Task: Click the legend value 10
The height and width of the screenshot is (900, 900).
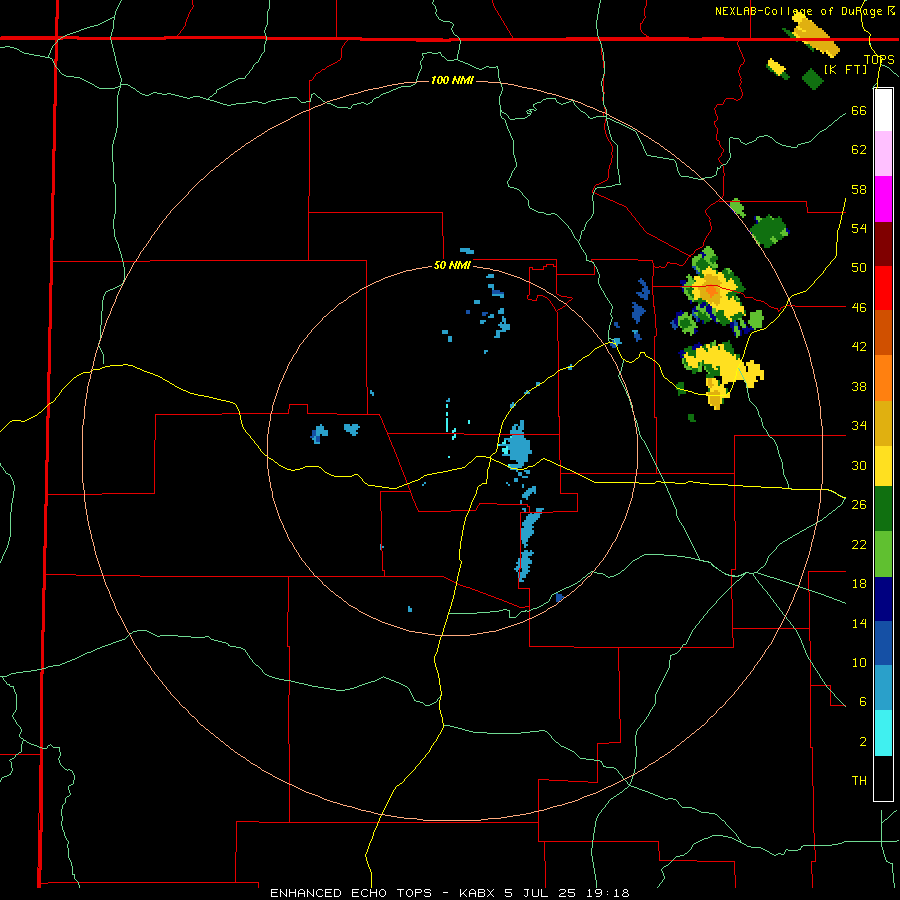Action: click(x=859, y=662)
